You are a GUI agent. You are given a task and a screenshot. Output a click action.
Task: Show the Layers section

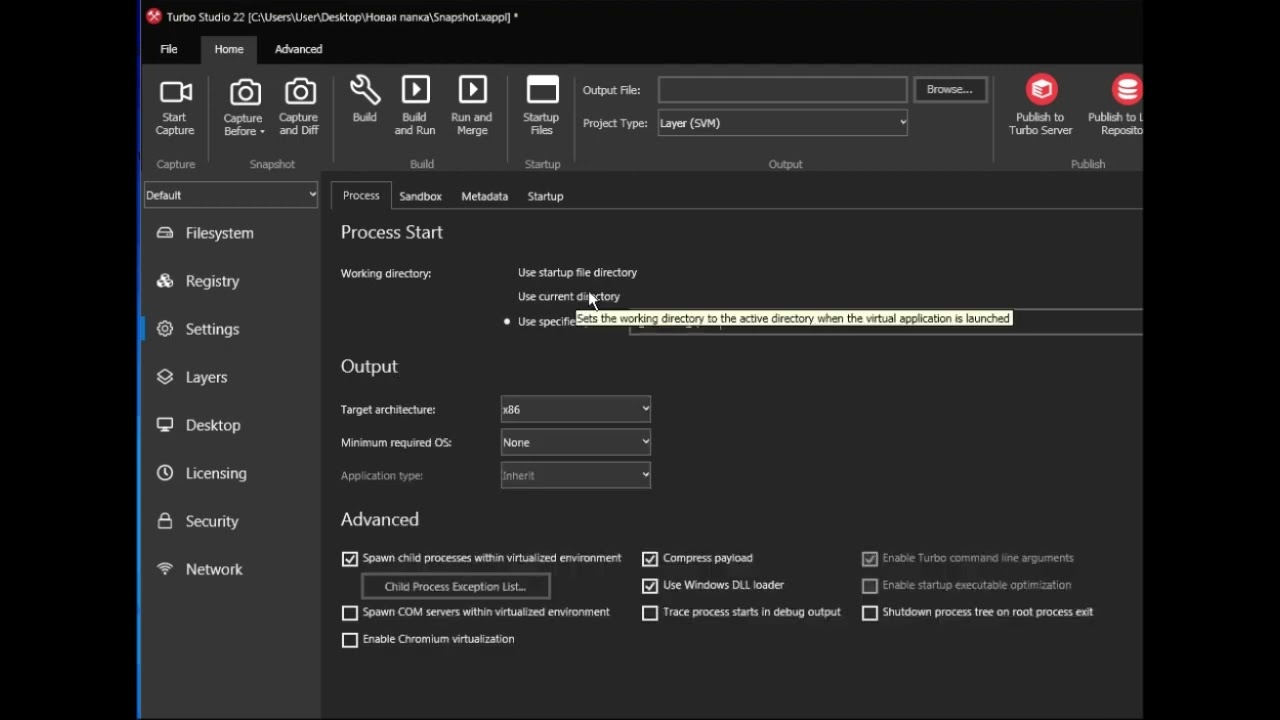[206, 377]
